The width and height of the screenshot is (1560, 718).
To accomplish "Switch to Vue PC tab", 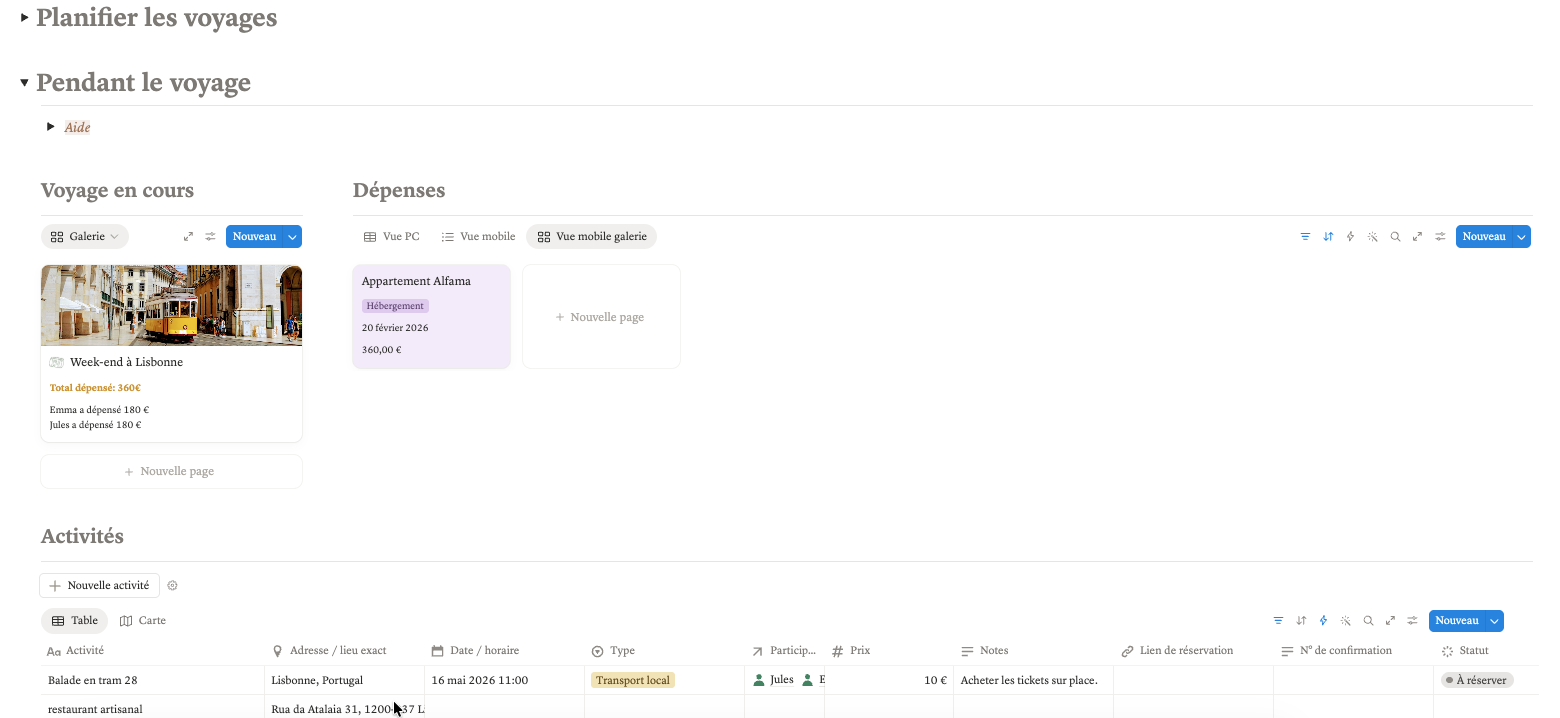I will coord(392,237).
